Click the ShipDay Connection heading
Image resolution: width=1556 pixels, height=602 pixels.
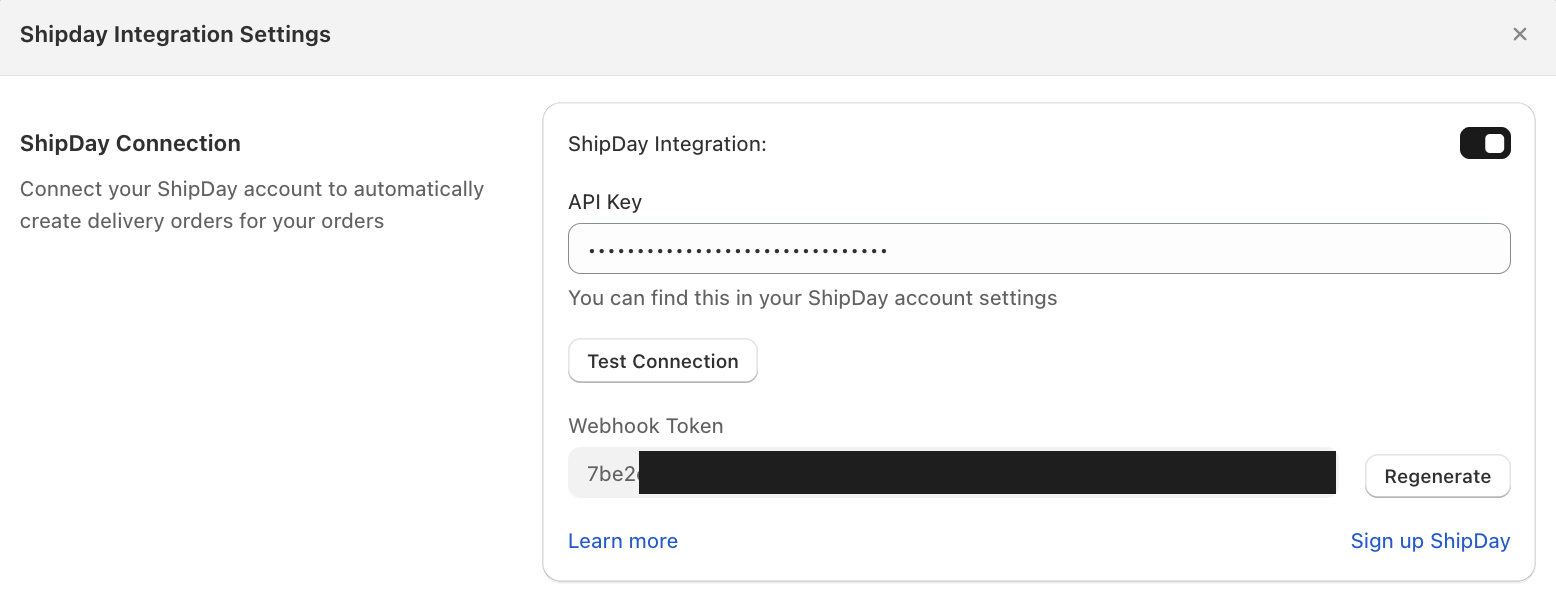click(x=130, y=143)
